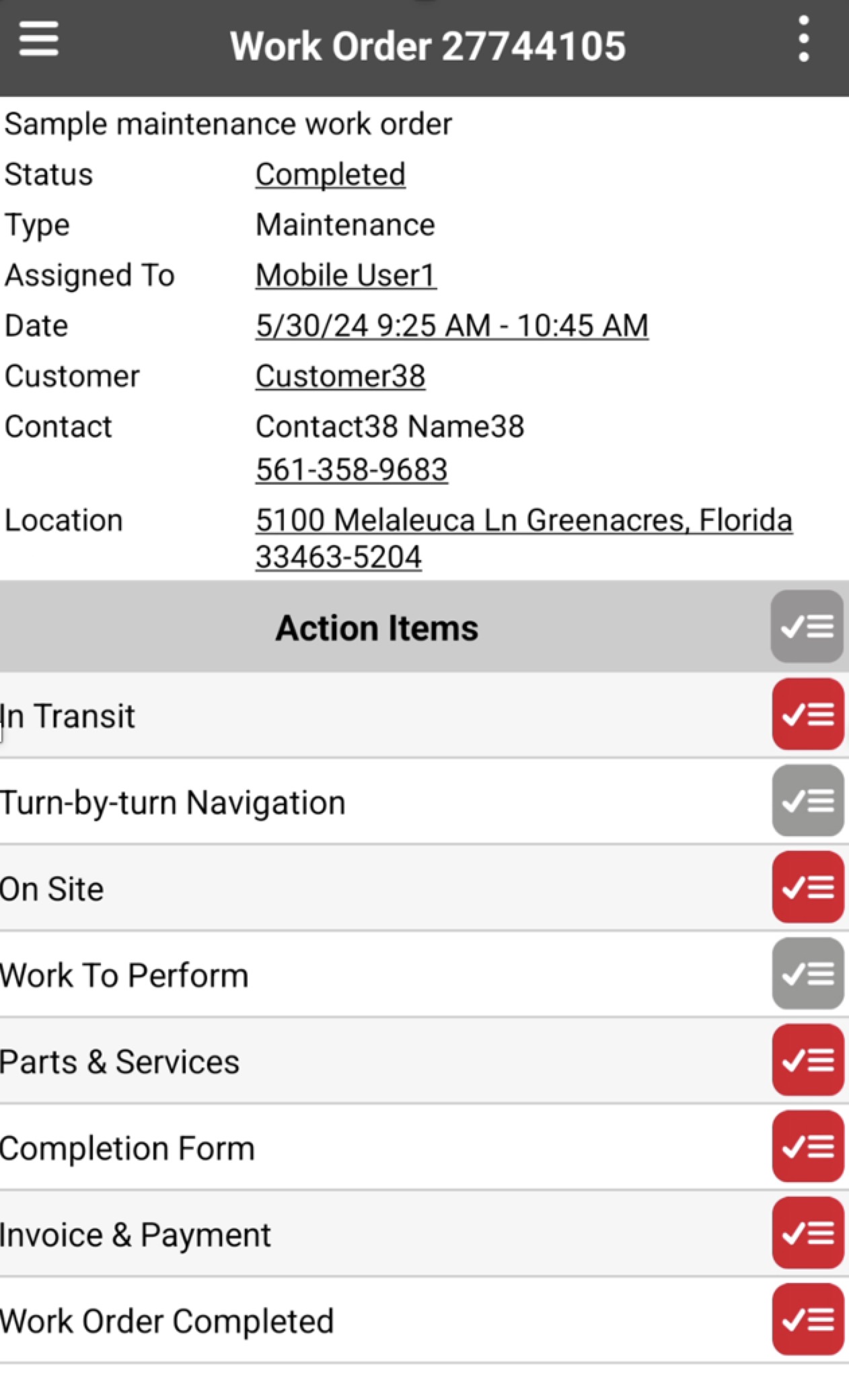Viewport: 849px width, 1400px height.
Task: Tap the On Site checklist icon
Action: click(x=807, y=887)
